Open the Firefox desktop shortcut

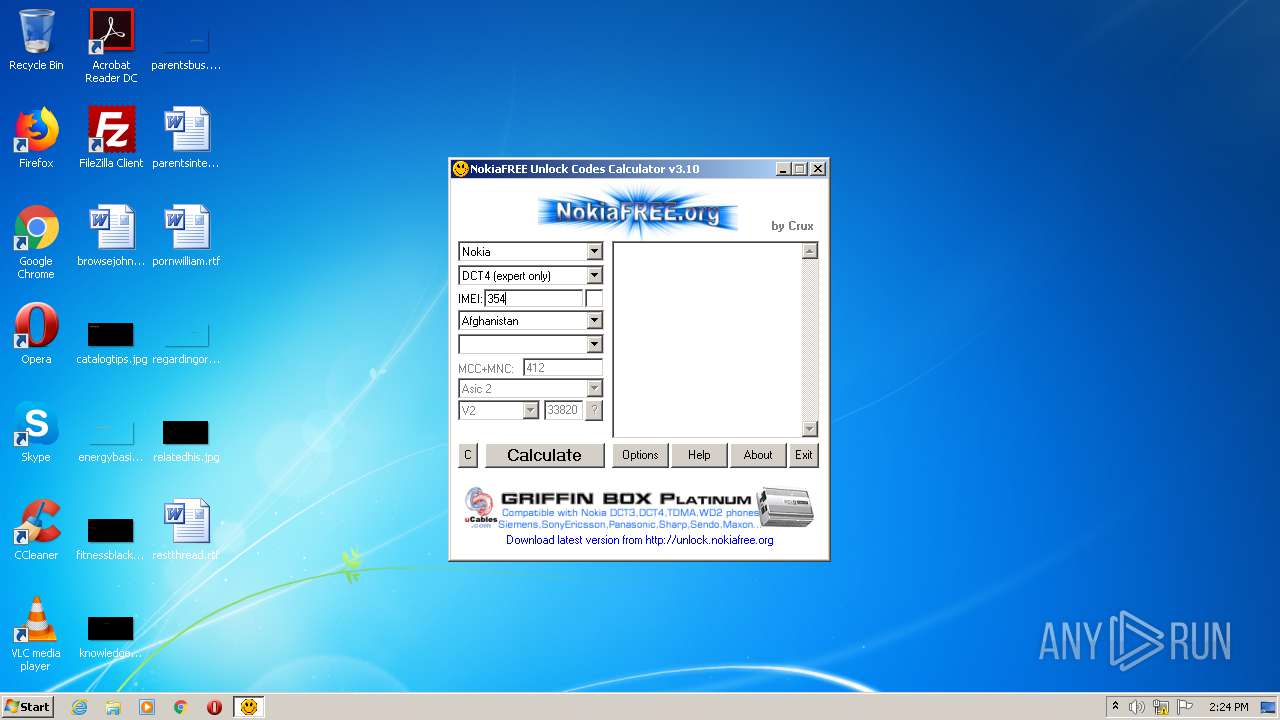click(x=36, y=138)
